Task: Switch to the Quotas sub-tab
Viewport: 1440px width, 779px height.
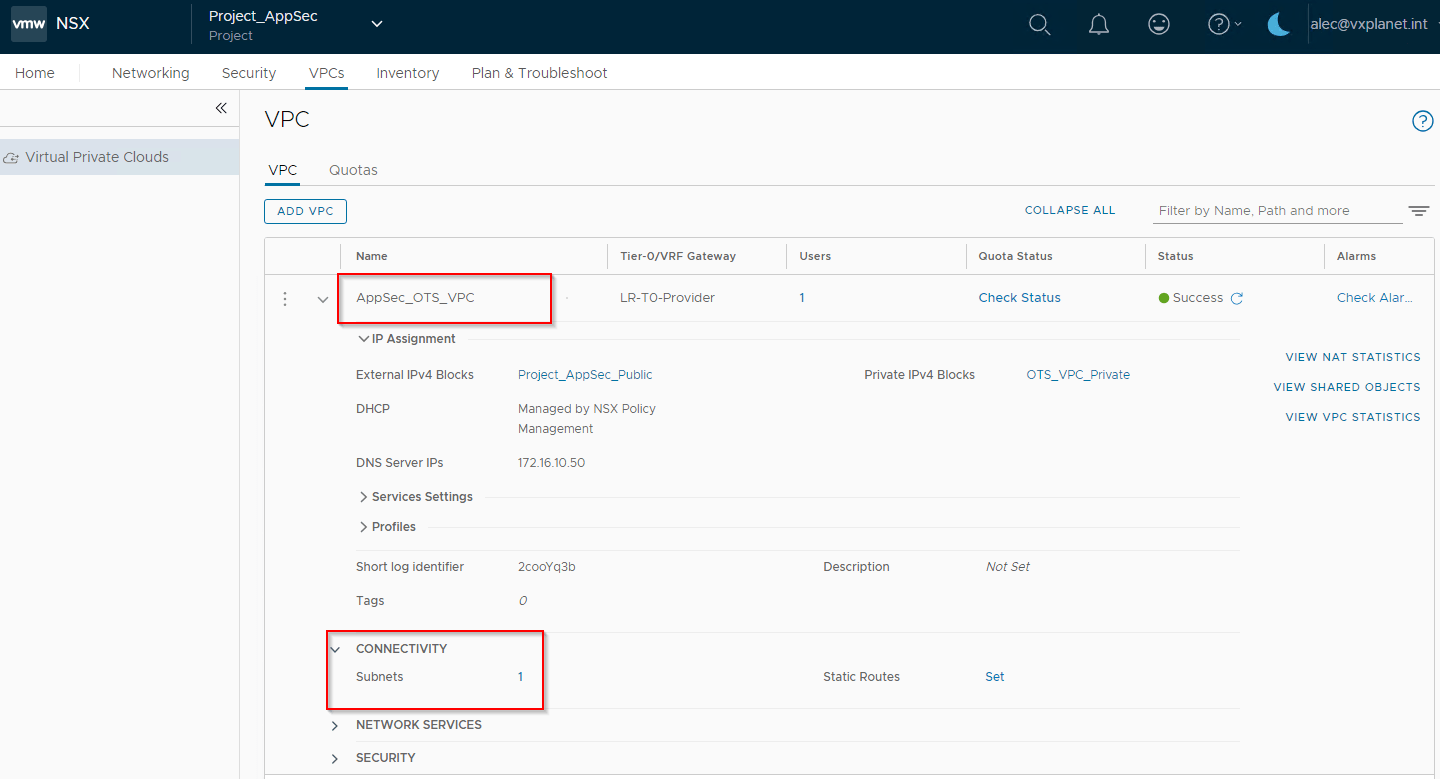Action: tap(354, 170)
